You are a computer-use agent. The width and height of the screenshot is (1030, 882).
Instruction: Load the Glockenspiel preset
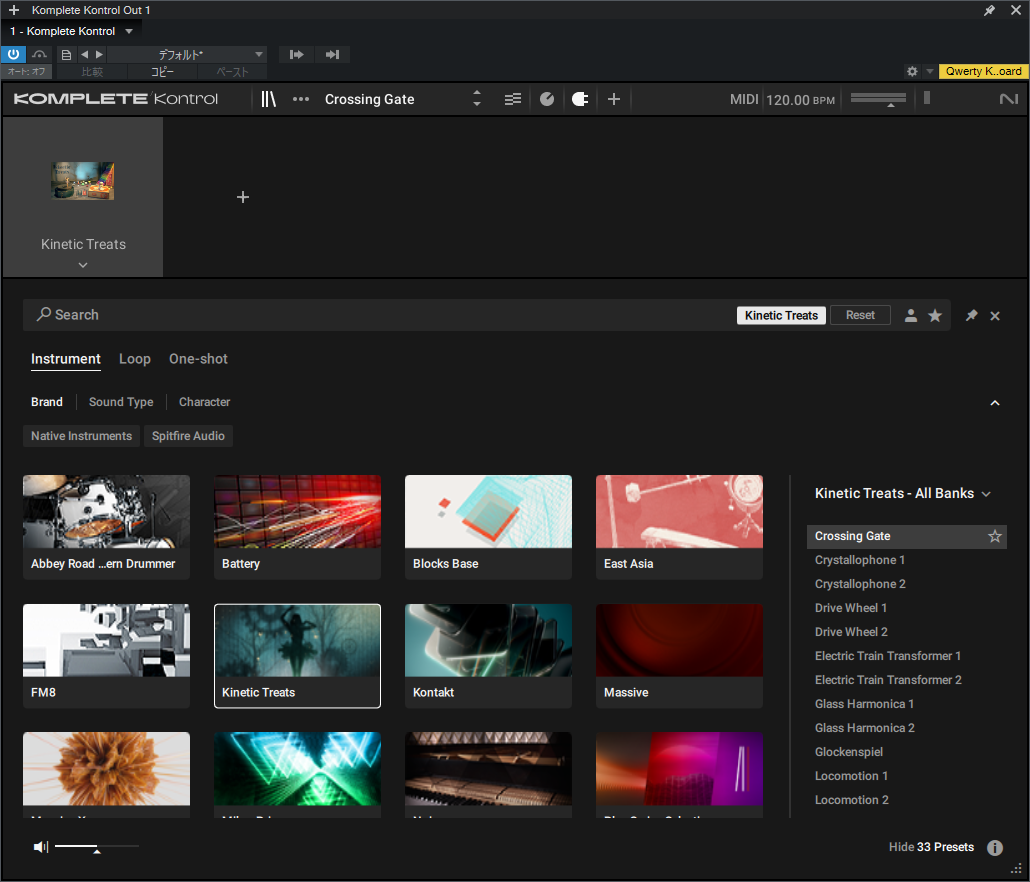tap(907, 752)
